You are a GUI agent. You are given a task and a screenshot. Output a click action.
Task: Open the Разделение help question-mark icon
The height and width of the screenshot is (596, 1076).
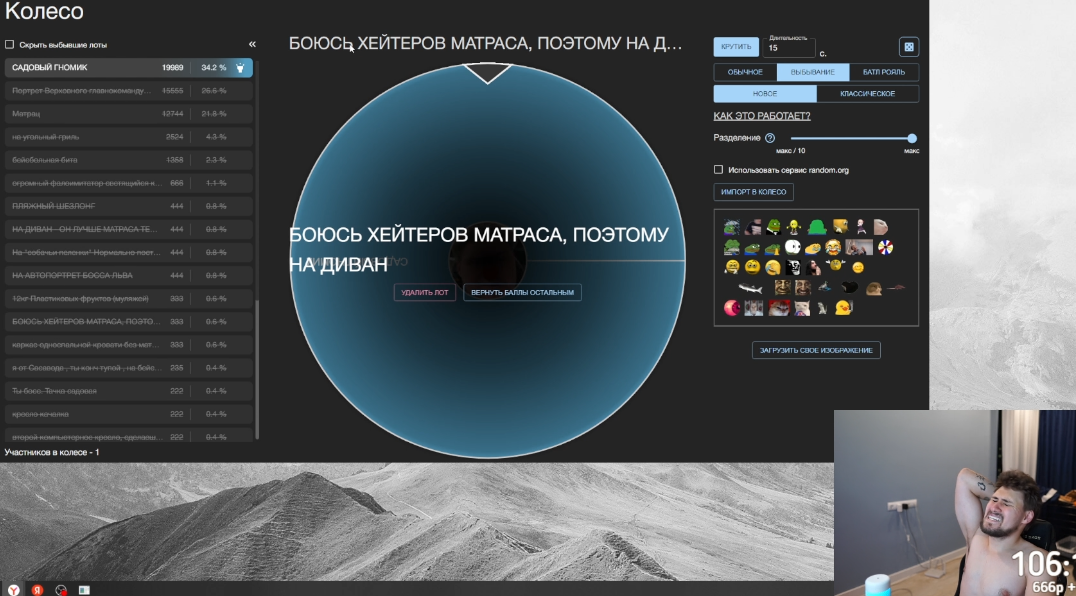click(x=770, y=138)
